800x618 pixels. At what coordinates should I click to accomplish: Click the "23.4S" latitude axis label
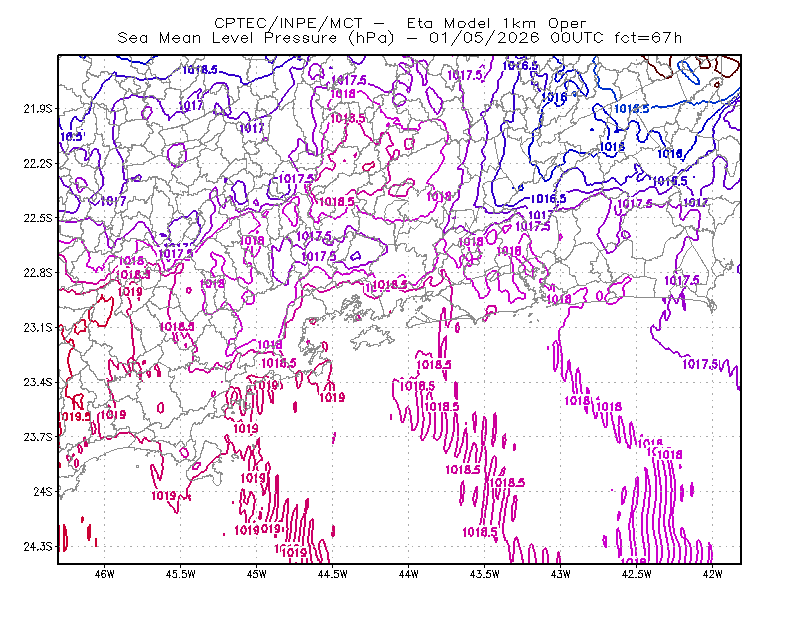(38, 382)
